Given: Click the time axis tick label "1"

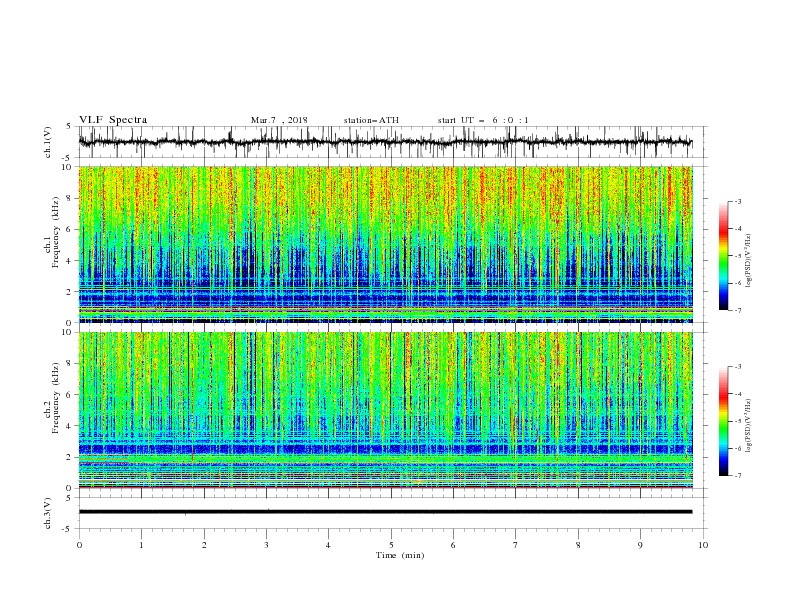Looking at the screenshot, I should point(141,545).
